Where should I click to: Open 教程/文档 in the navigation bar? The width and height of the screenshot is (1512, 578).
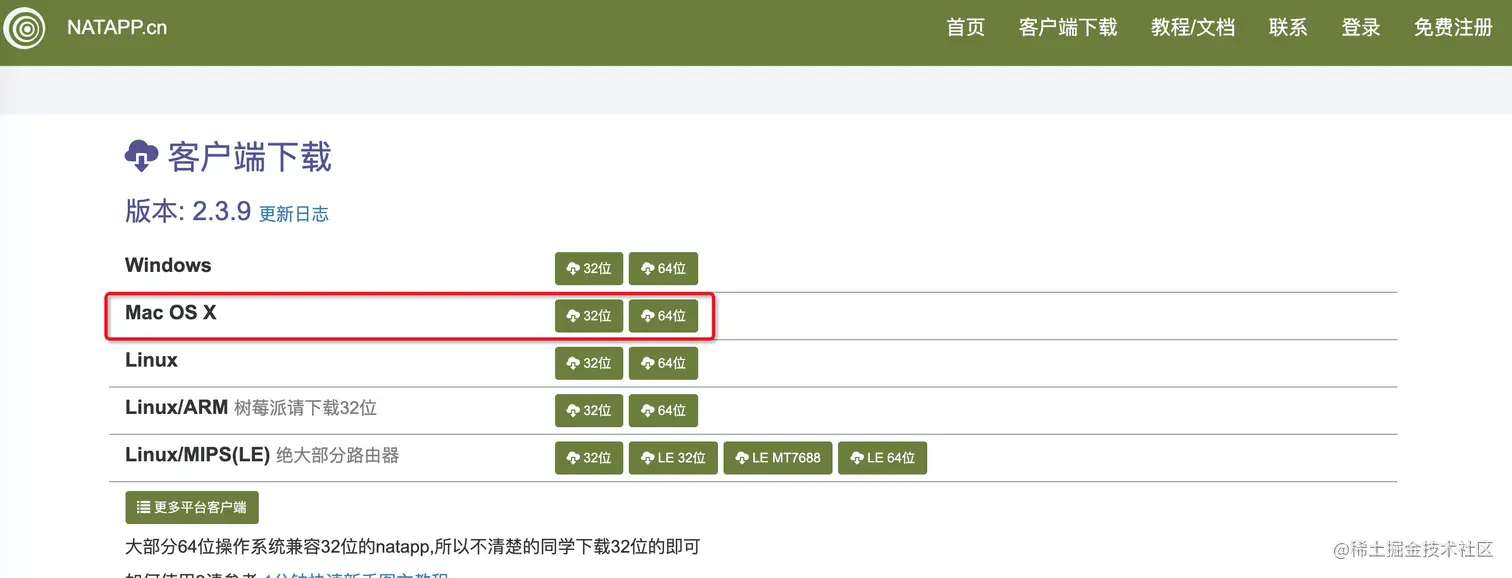[1193, 28]
